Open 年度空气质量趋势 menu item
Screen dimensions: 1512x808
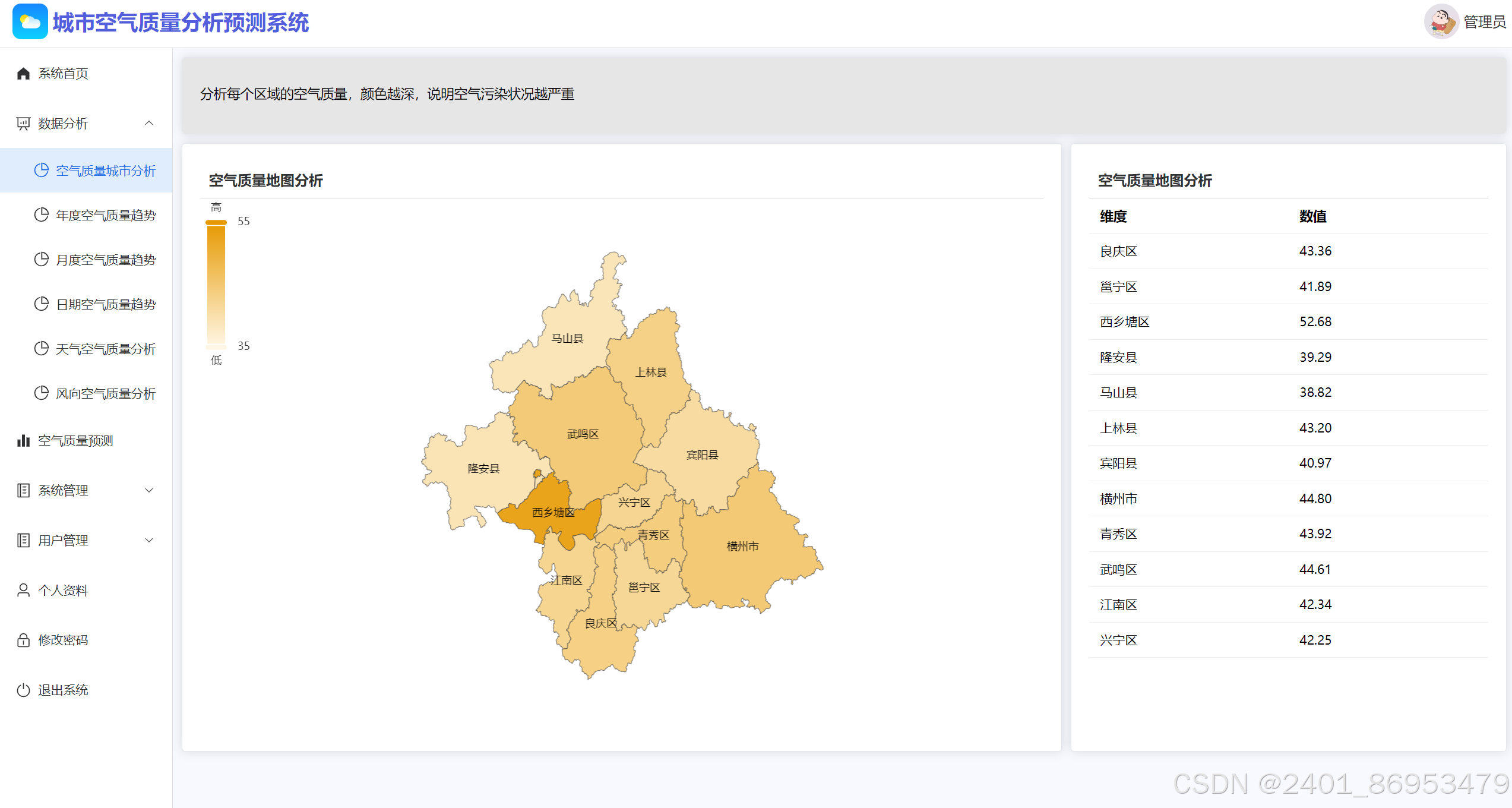(x=105, y=215)
